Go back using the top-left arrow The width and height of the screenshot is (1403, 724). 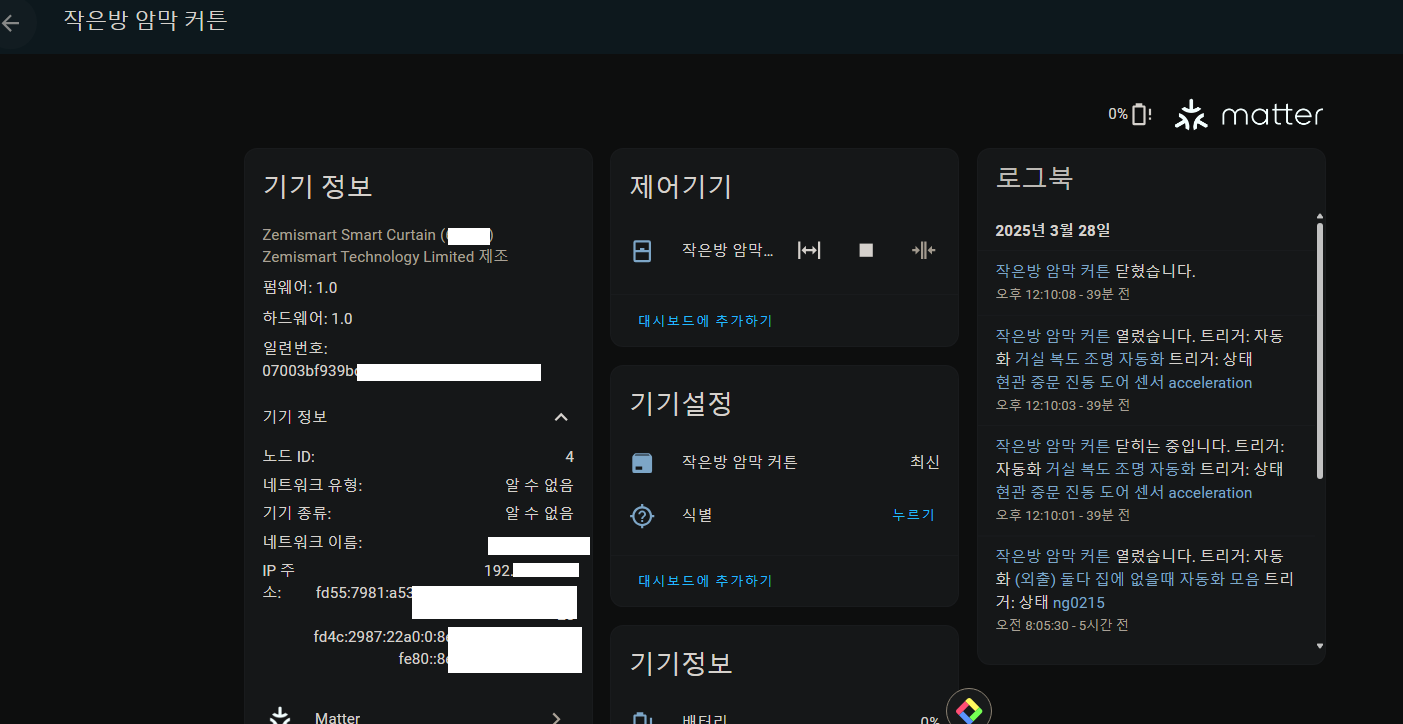tap(11, 23)
